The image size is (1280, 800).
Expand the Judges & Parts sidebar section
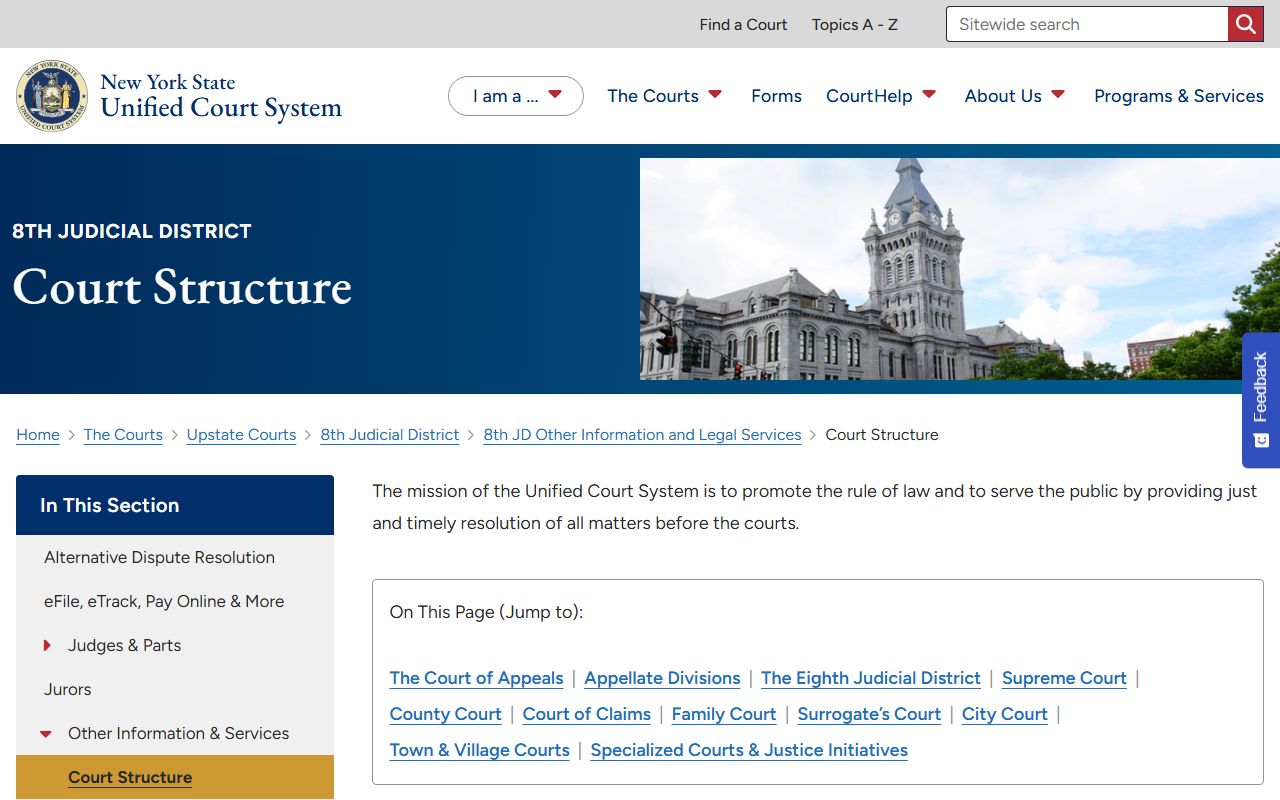(47, 646)
